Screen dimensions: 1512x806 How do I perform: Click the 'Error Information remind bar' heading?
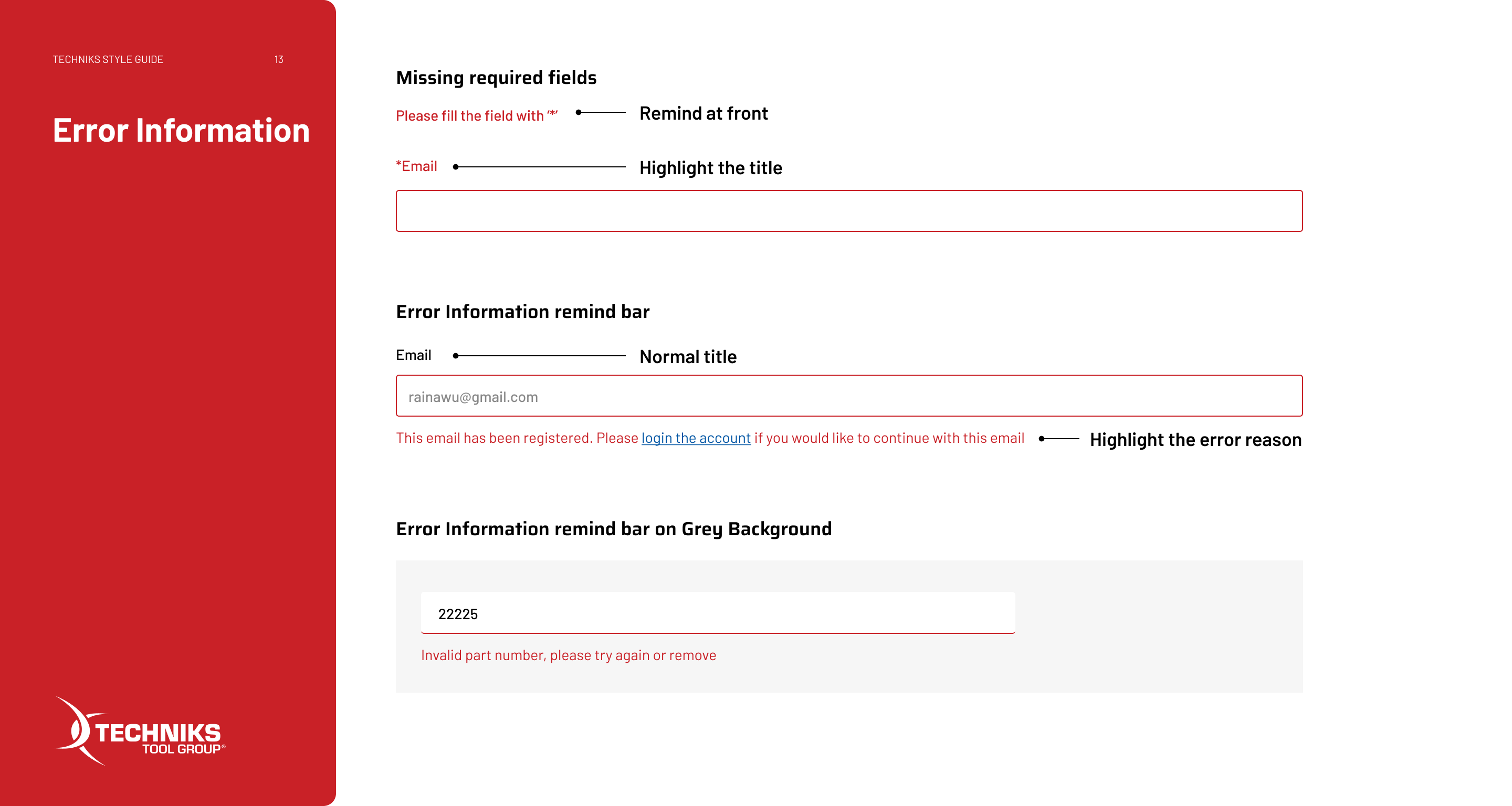coord(522,312)
